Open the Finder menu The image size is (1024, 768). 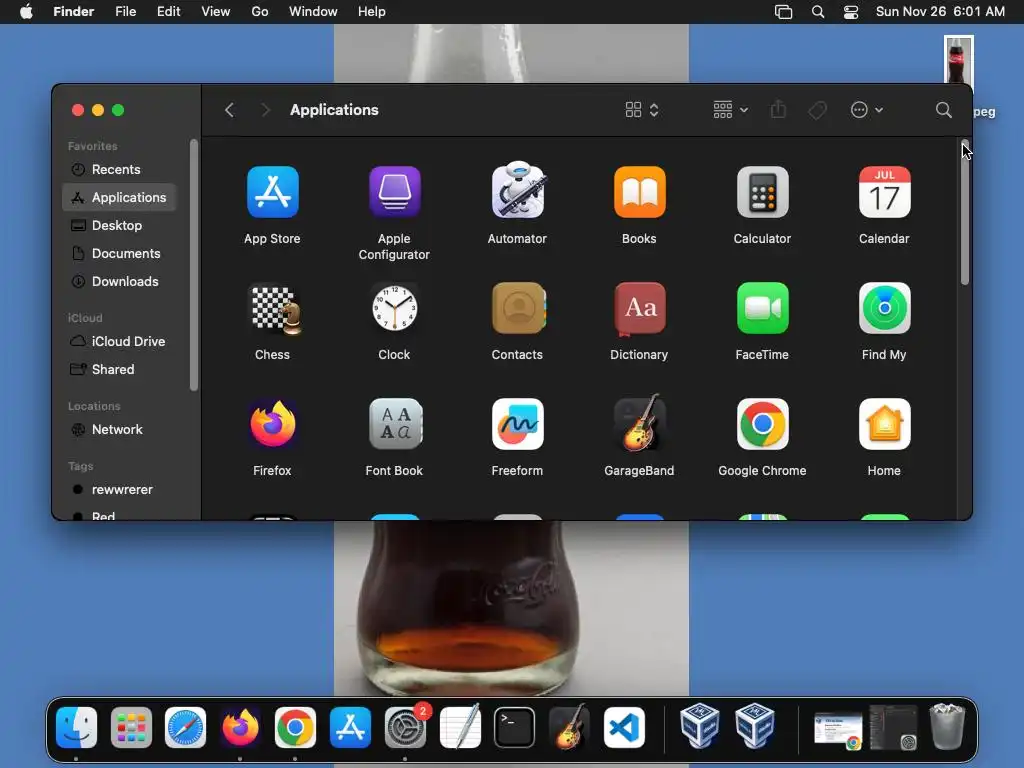73,12
